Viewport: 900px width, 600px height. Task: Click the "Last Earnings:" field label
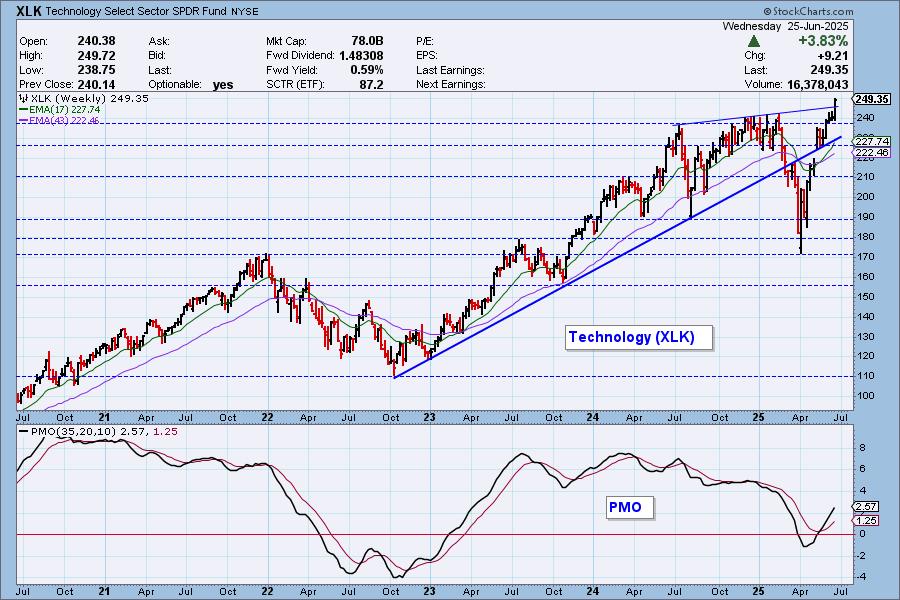coord(451,70)
